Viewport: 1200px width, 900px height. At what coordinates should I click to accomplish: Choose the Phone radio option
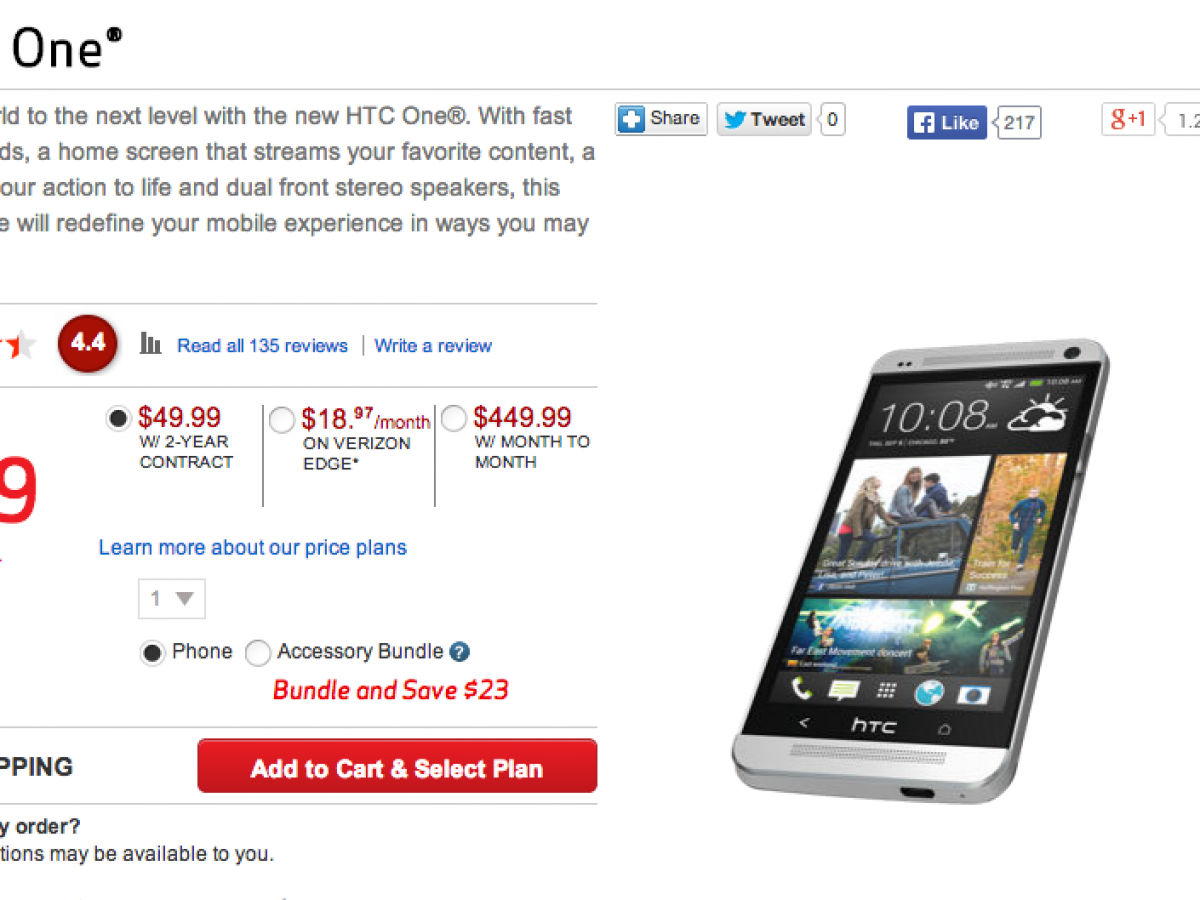coord(152,653)
